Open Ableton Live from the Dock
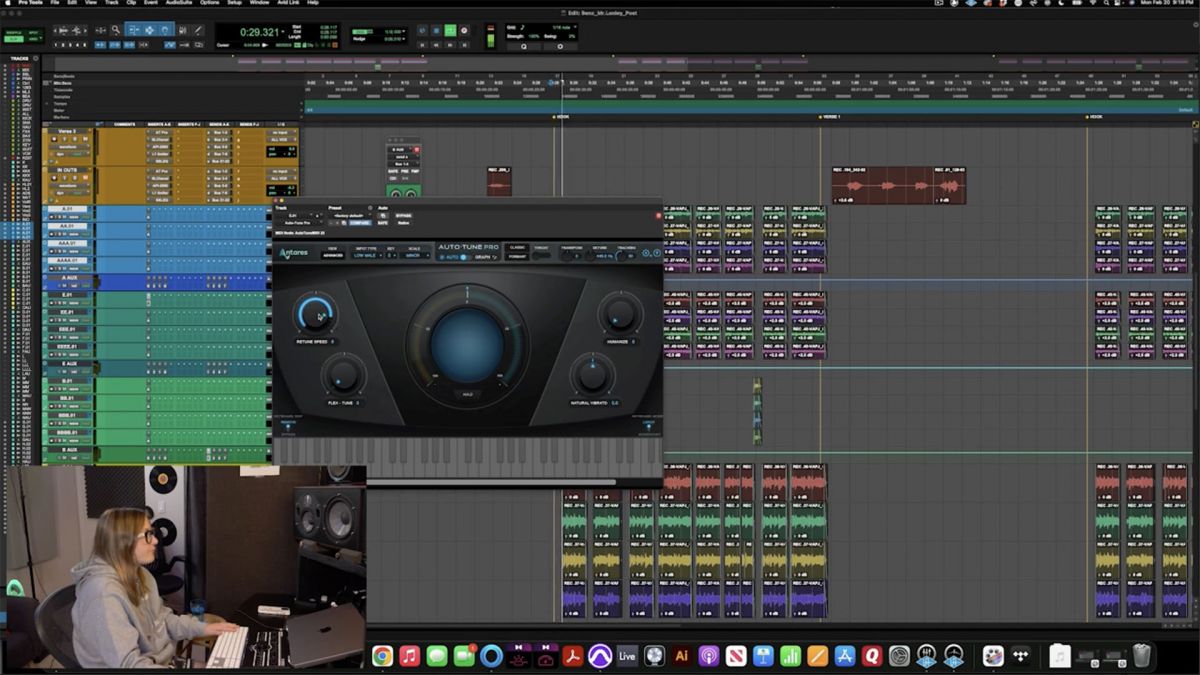This screenshot has width=1200, height=675. click(x=627, y=658)
